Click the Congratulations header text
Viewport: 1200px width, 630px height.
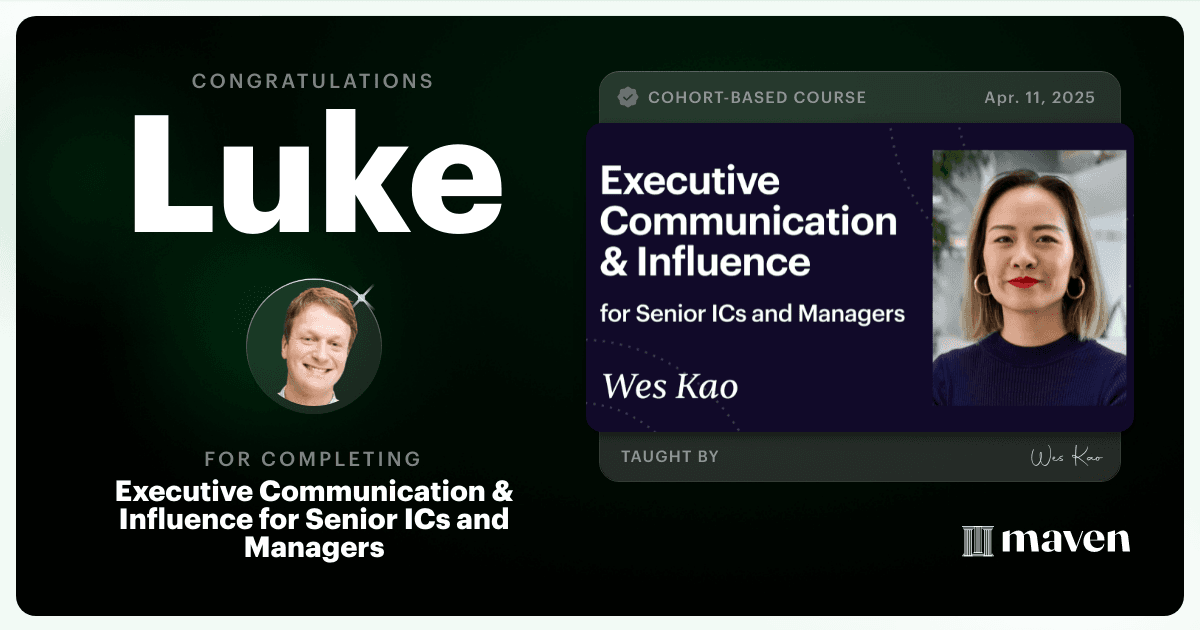pyautogui.click(x=313, y=81)
